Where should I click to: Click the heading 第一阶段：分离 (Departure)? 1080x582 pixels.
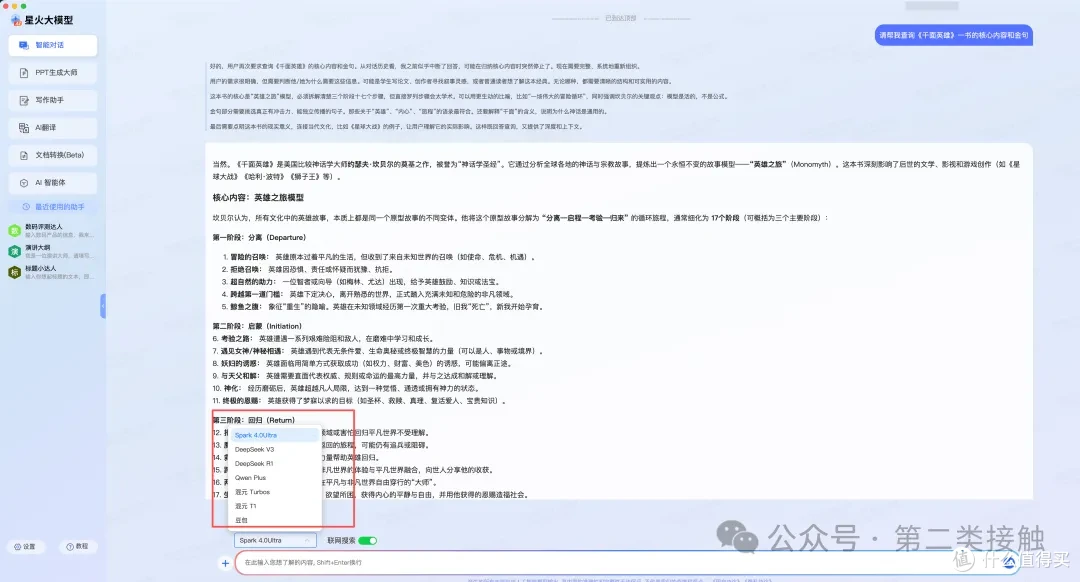pyautogui.click(x=259, y=238)
